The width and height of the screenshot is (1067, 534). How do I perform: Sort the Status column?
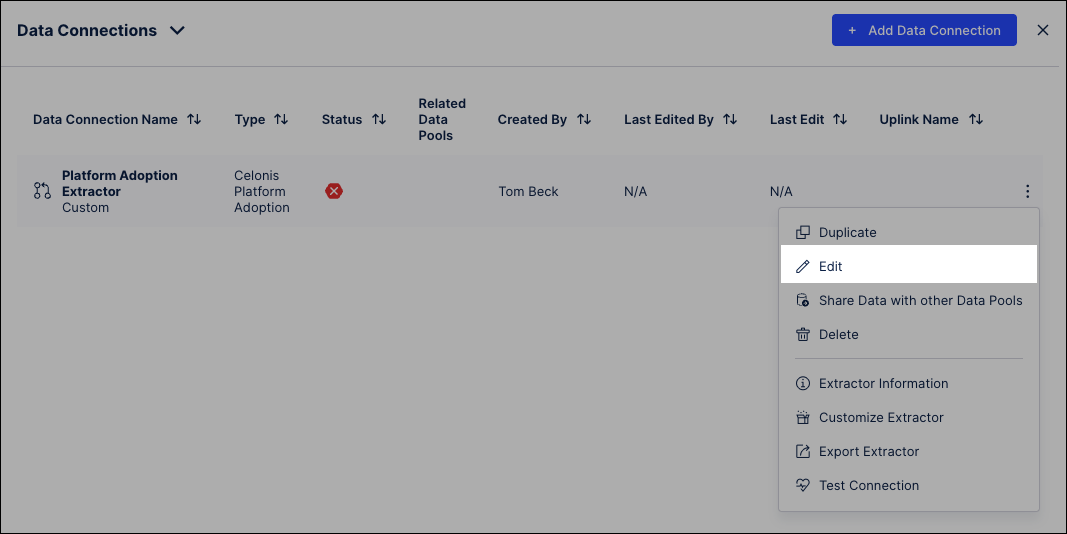click(x=379, y=119)
